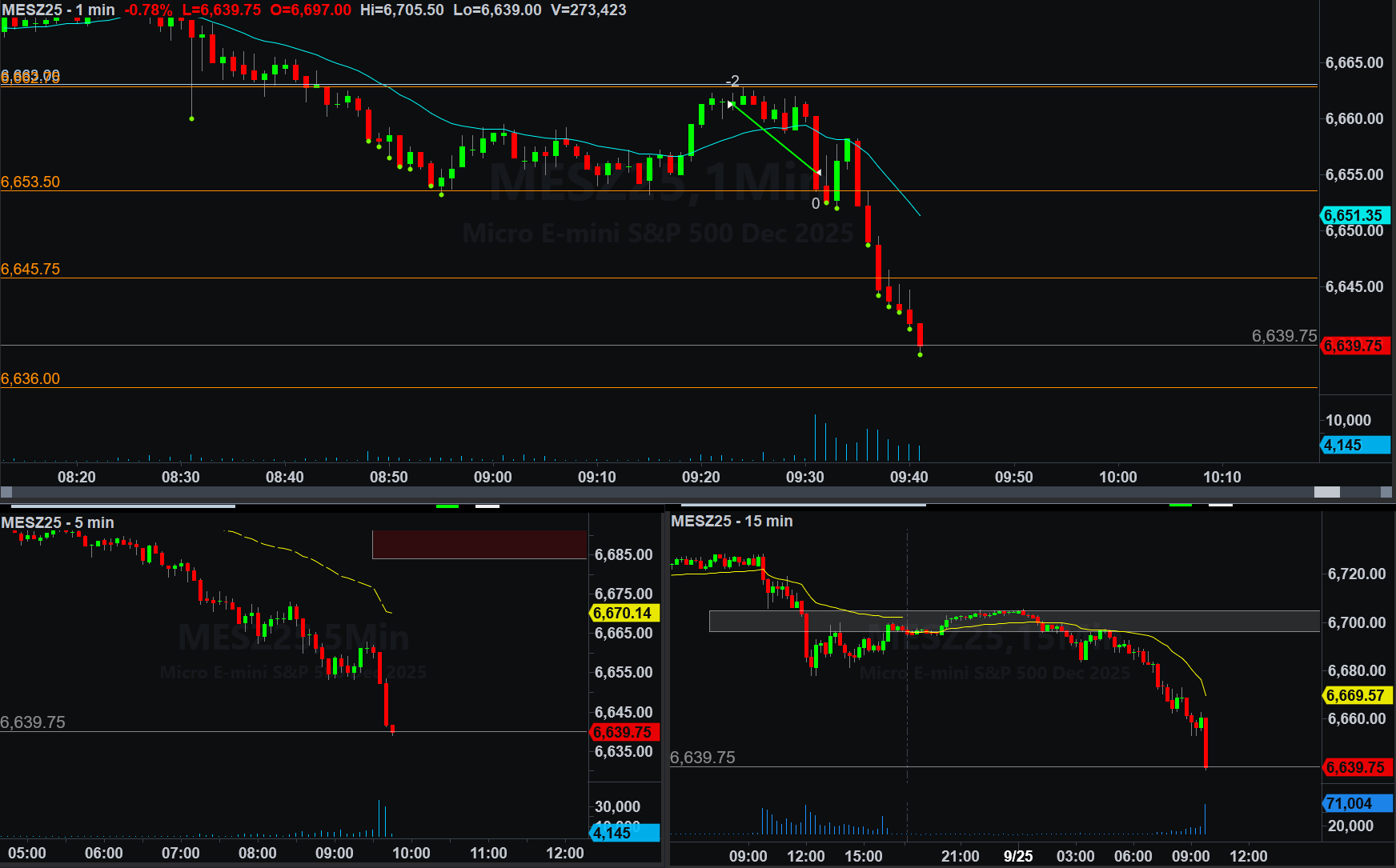Image resolution: width=1396 pixels, height=868 pixels.
Task: Click the 09:30 time label on the 1 min axis
Action: pyautogui.click(x=804, y=477)
